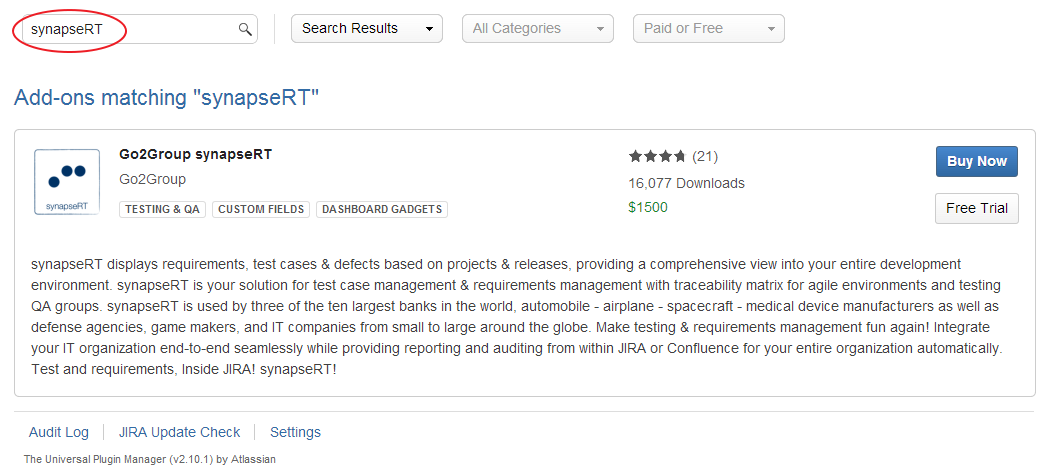
Task: Click the (21) reviews count
Action: pyautogui.click(x=705, y=156)
